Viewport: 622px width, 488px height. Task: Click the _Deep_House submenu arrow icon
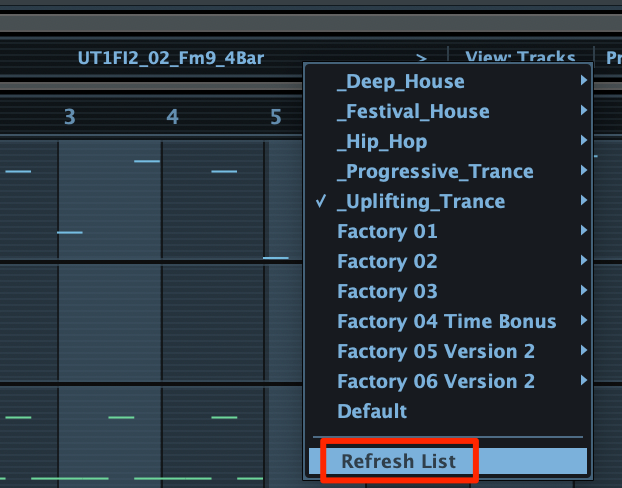584,80
